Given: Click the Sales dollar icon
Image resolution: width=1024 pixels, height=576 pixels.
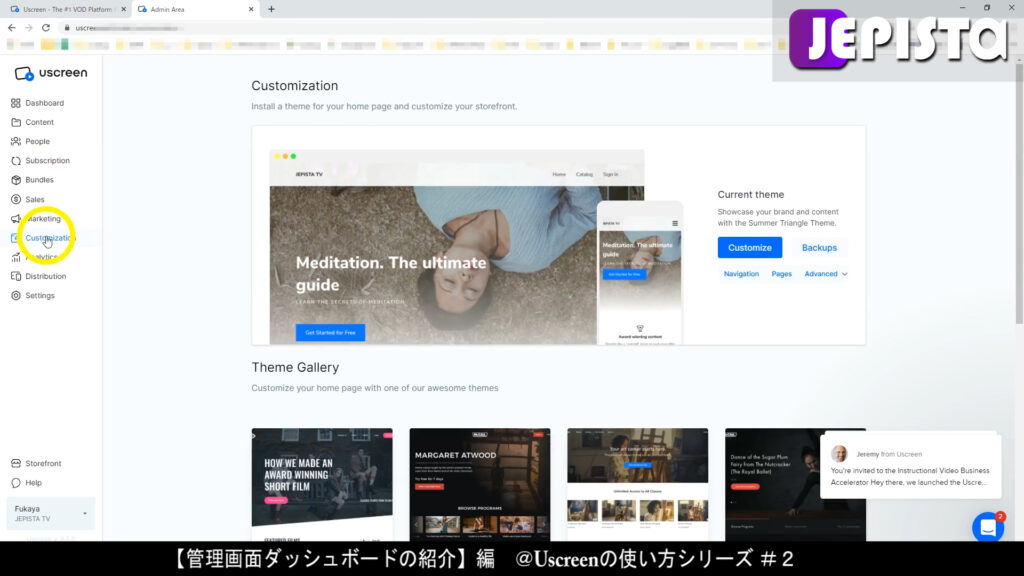Looking at the screenshot, I should tap(16, 199).
